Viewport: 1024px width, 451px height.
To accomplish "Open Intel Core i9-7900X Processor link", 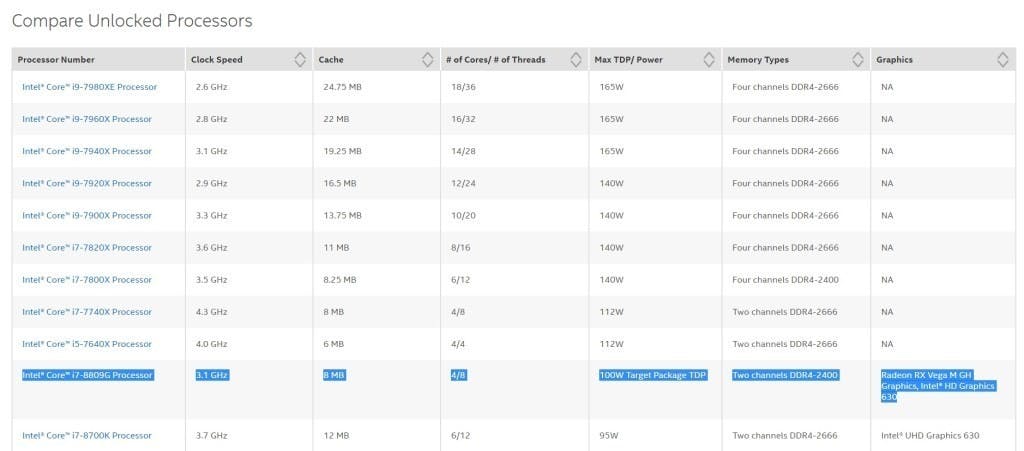I will pyautogui.click(x=87, y=215).
